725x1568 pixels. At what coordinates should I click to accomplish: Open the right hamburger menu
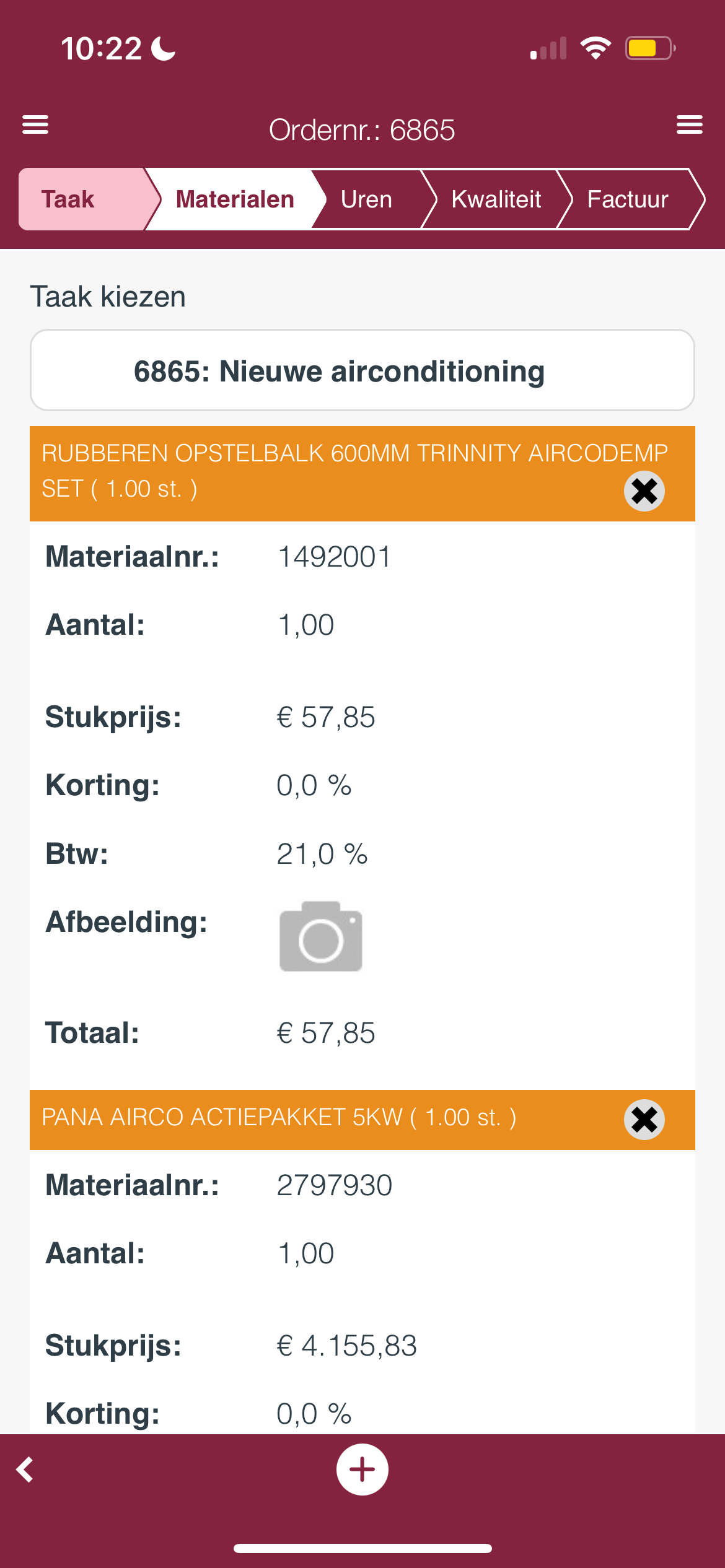[689, 124]
